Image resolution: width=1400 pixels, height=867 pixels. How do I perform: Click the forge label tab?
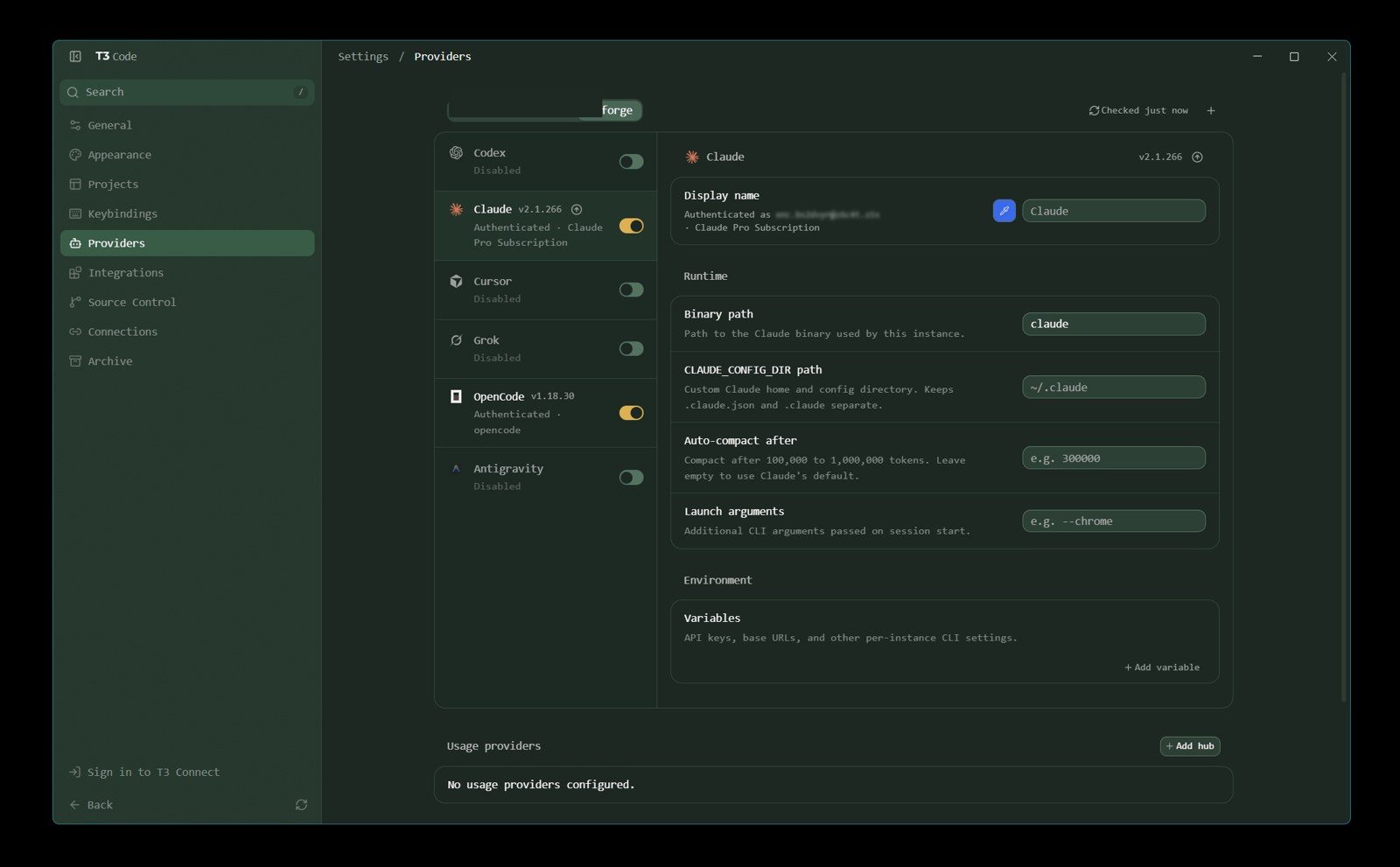[x=617, y=110]
